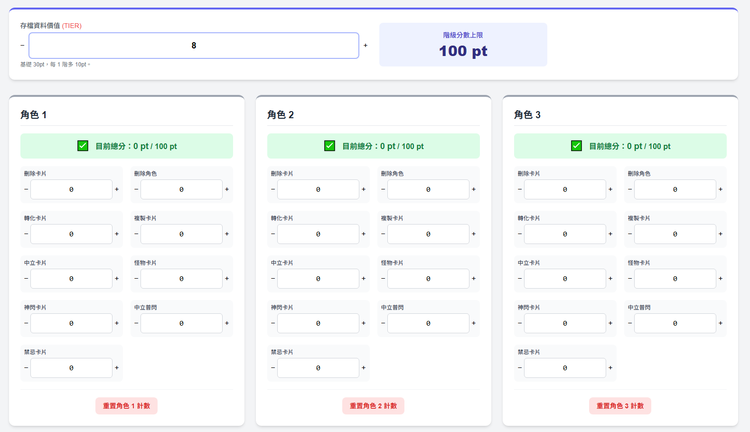The image size is (750, 432).
Task: Reset counts with 重置角色 1 計數 button
Action: click(126, 406)
